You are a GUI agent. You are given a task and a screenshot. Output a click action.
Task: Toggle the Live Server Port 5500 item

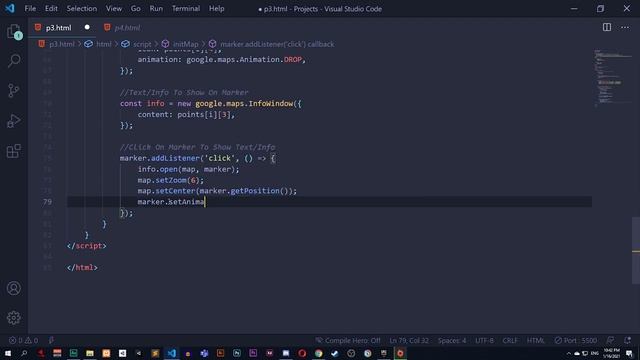coord(576,340)
